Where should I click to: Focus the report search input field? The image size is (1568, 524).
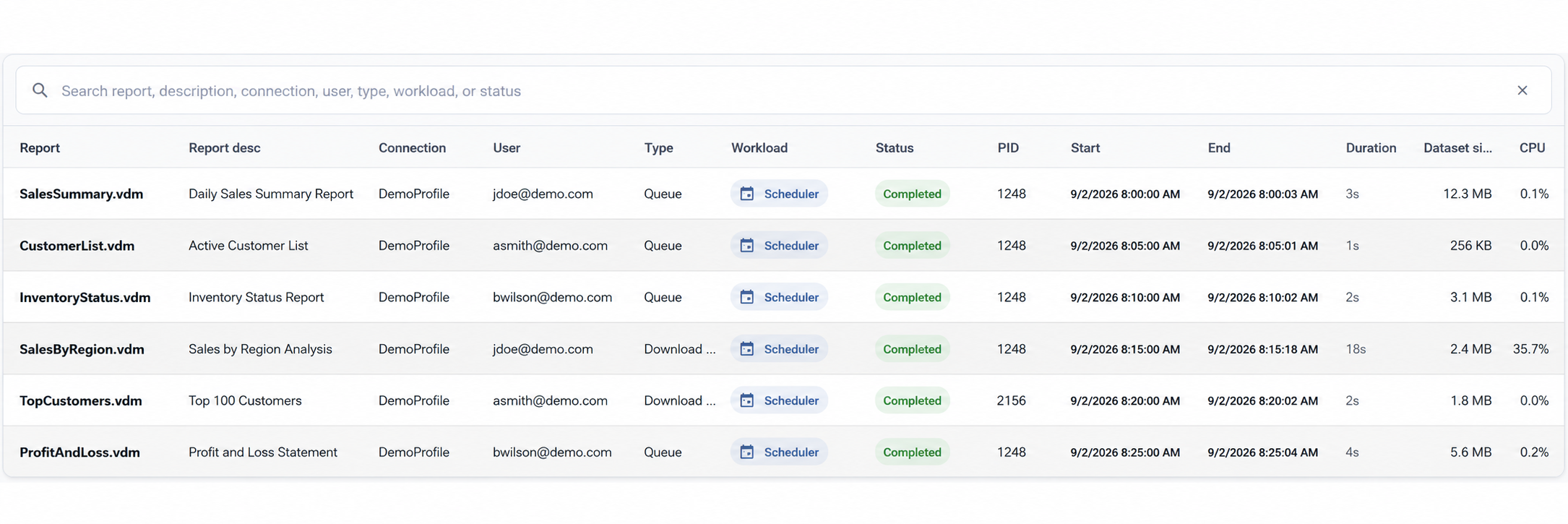(783, 90)
